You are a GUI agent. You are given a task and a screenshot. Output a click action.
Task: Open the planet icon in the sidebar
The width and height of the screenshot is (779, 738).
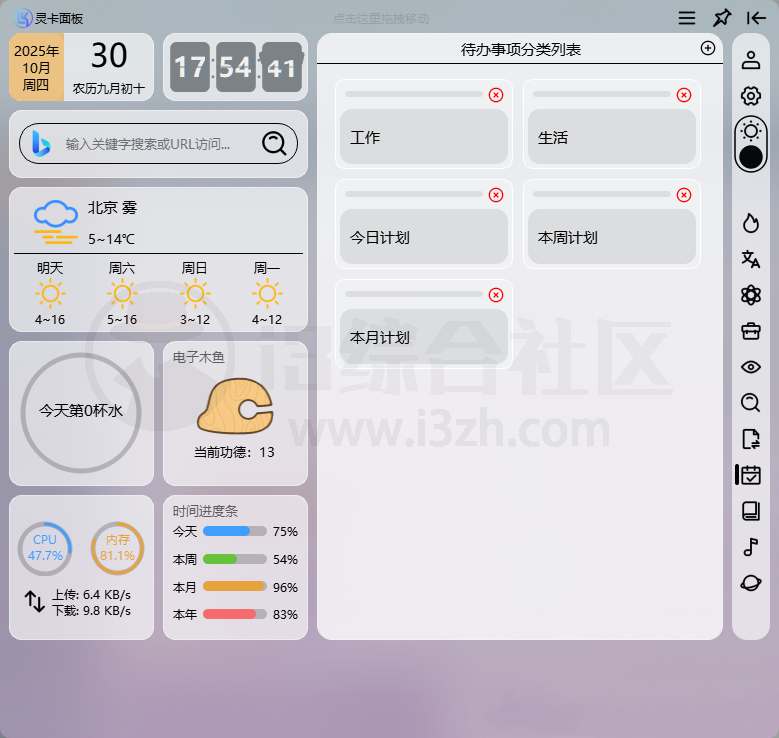(x=751, y=583)
